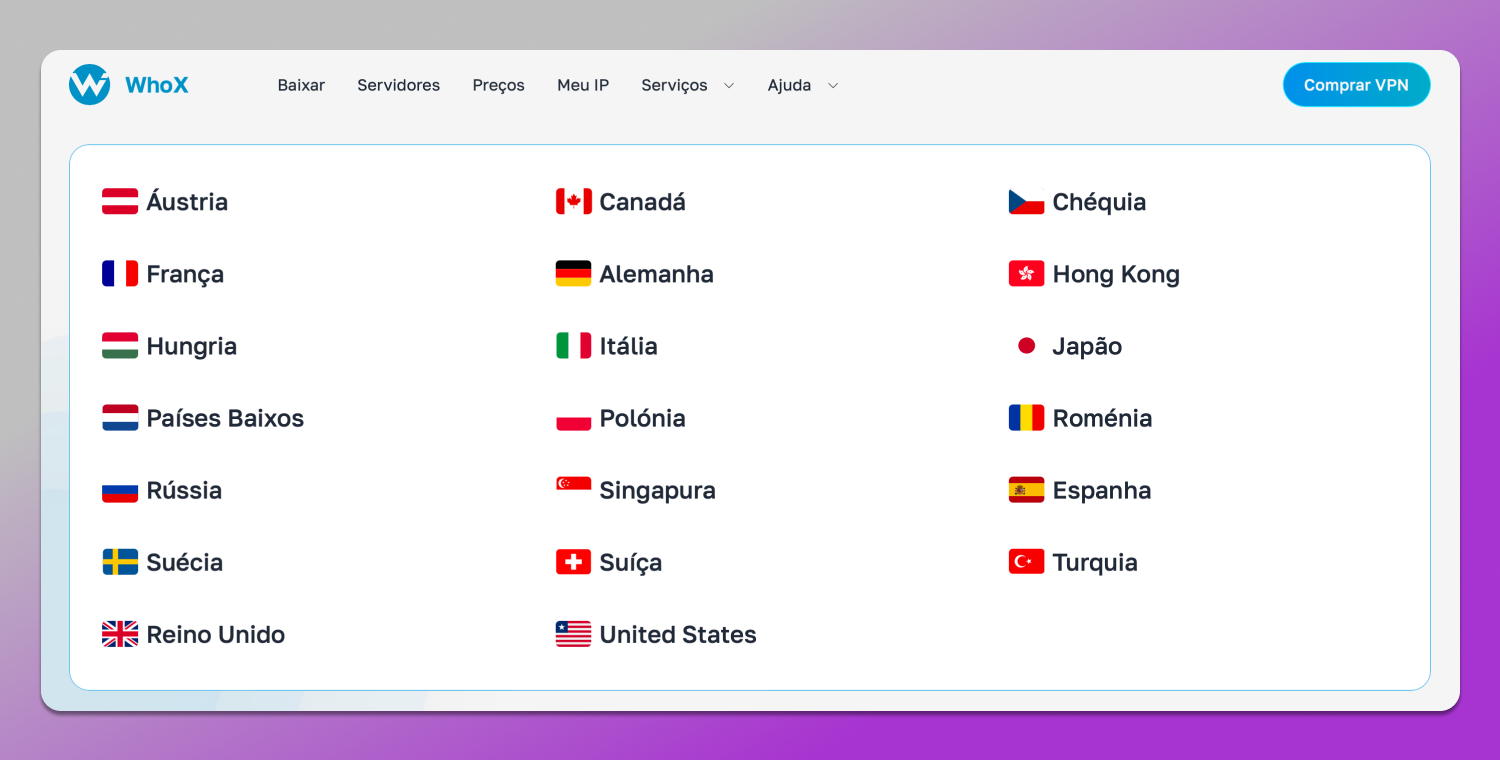Open the Ajuda chevron arrow

click(x=833, y=86)
